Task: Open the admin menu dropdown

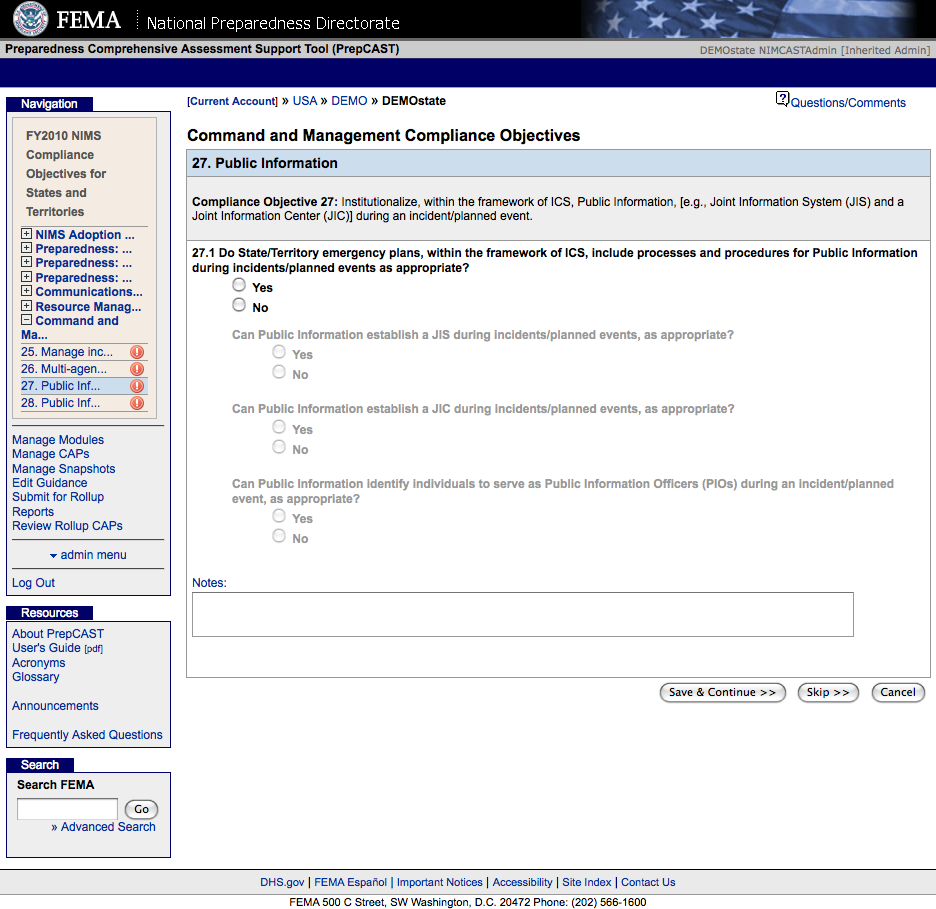Action: click(88, 555)
